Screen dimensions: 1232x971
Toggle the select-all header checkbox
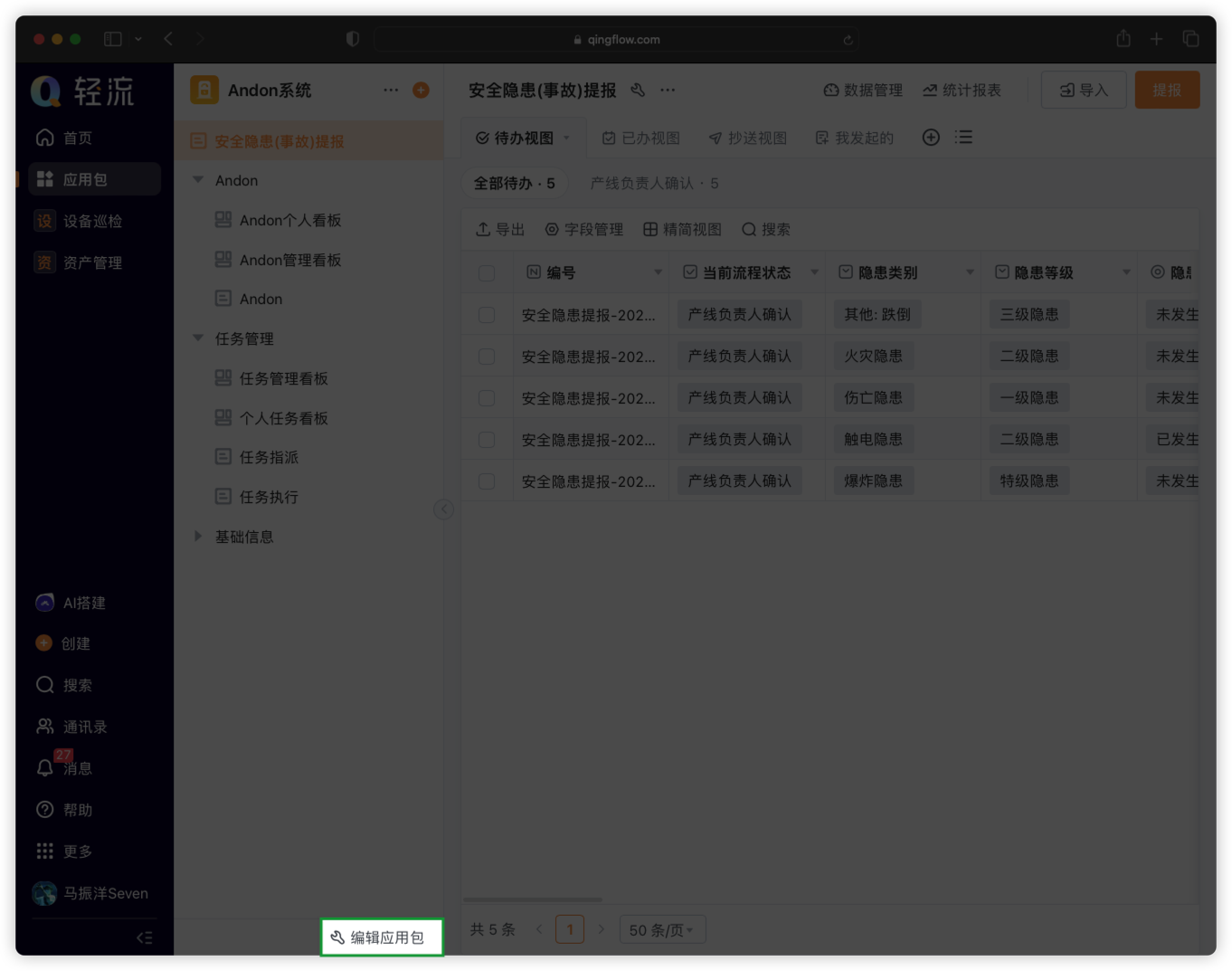click(x=487, y=273)
